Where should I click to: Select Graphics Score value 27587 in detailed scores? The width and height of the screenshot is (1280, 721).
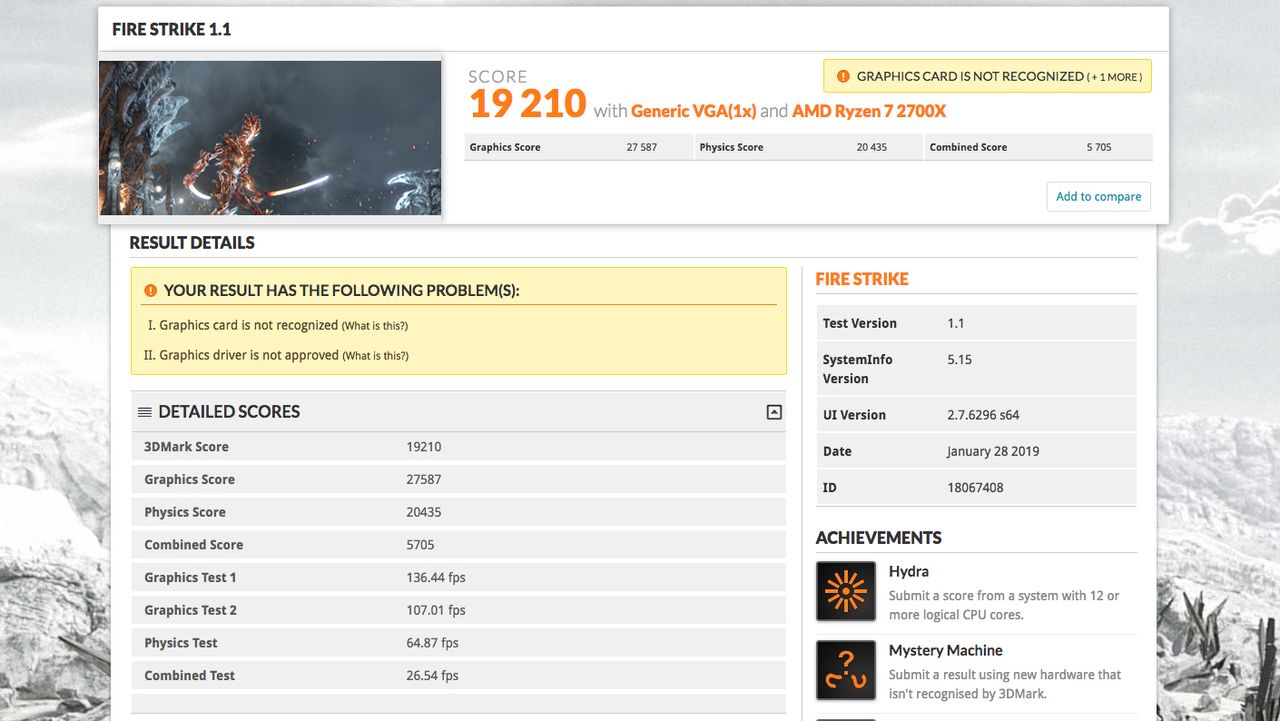pyautogui.click(x=424, y=480)
